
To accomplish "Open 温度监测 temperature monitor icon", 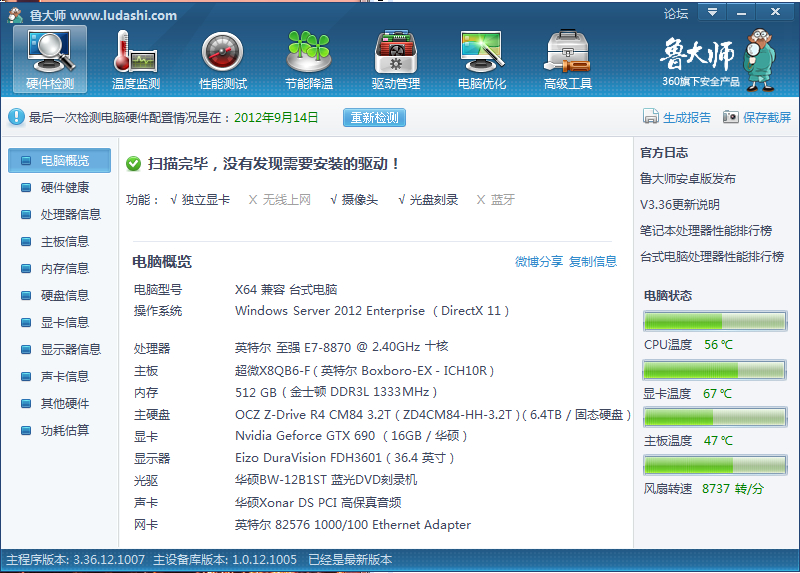I will tap(136, 59).
